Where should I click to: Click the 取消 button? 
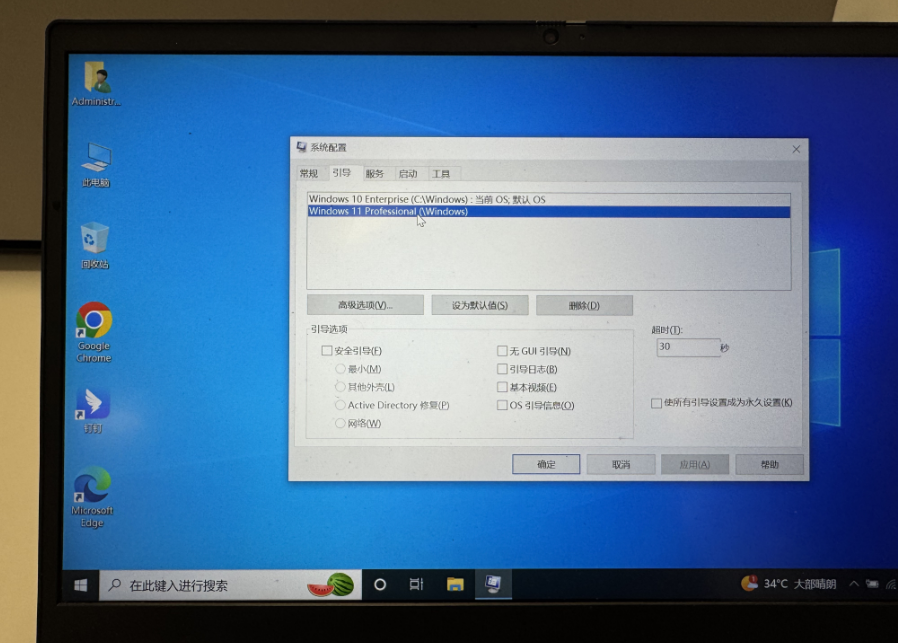click(620, 464)
